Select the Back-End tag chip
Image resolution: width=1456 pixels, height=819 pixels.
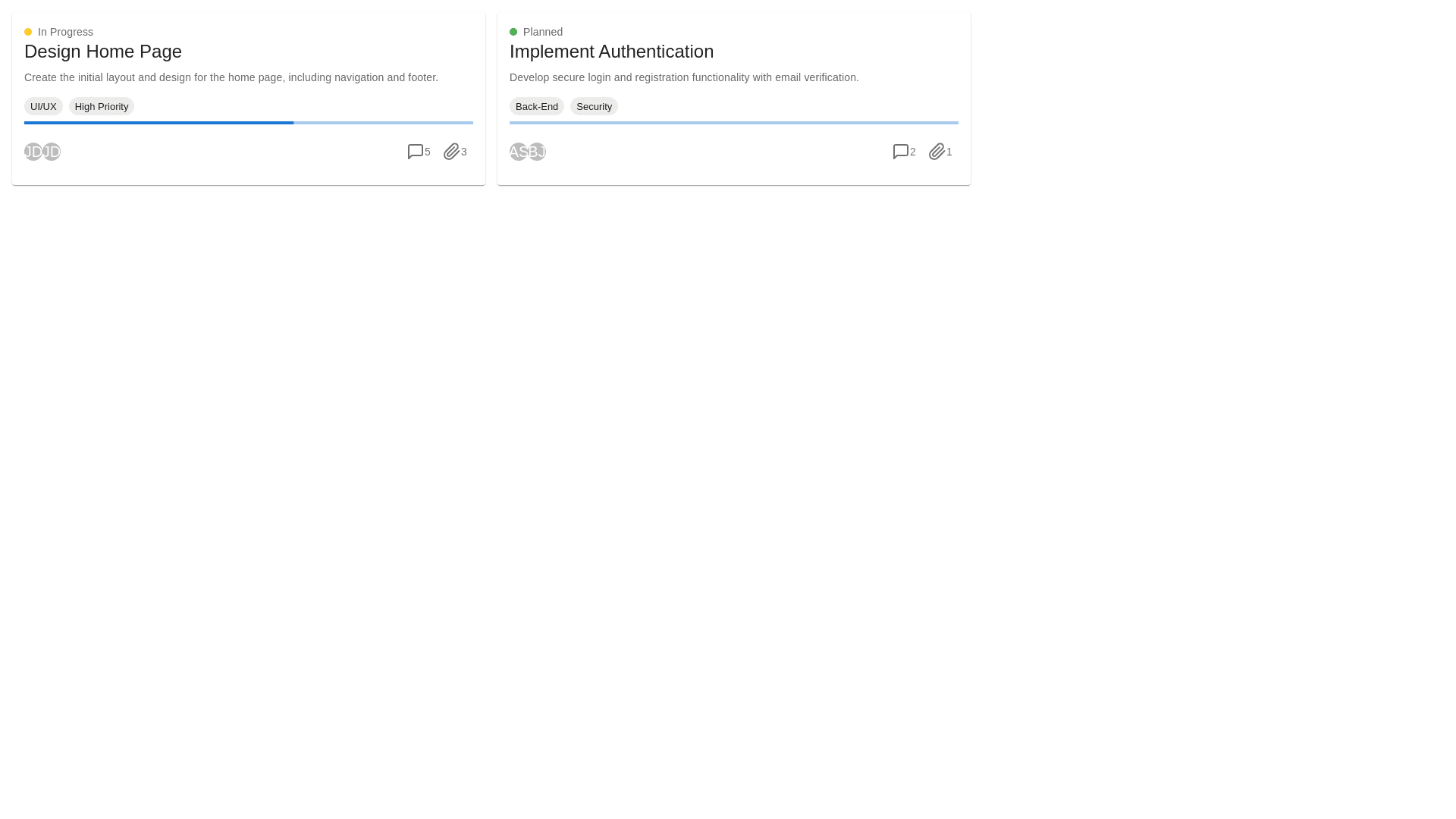pos(537,106)
